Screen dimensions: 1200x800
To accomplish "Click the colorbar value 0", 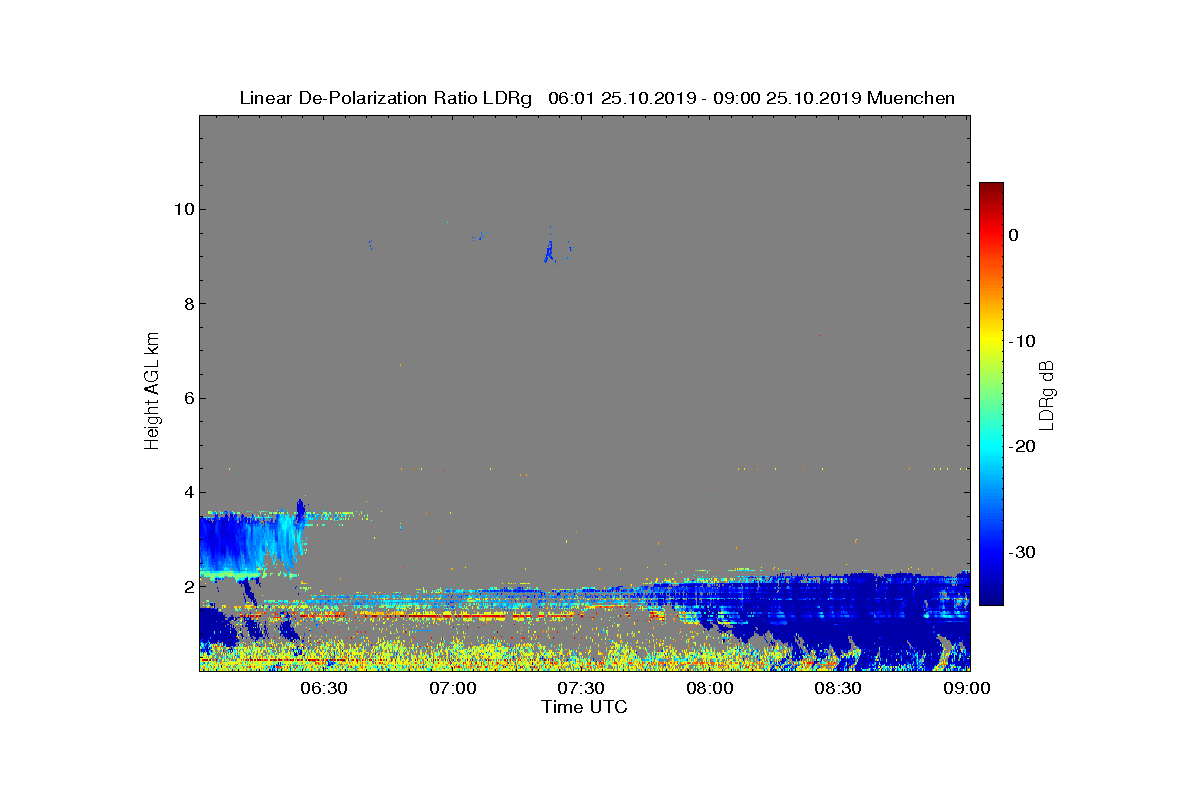I will (1013, 235).
